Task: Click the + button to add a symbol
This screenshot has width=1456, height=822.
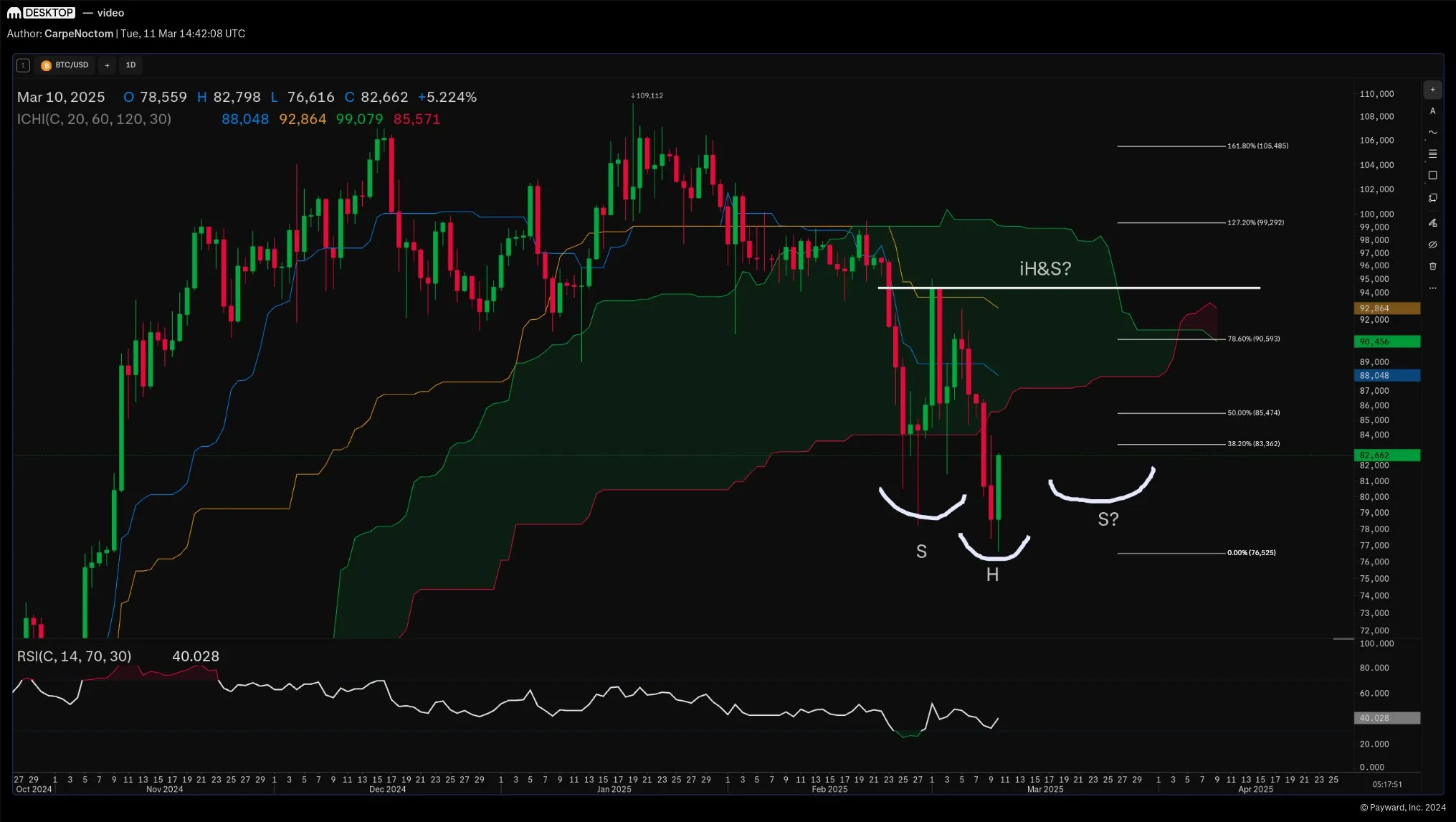Action: (x=107, y=65)
